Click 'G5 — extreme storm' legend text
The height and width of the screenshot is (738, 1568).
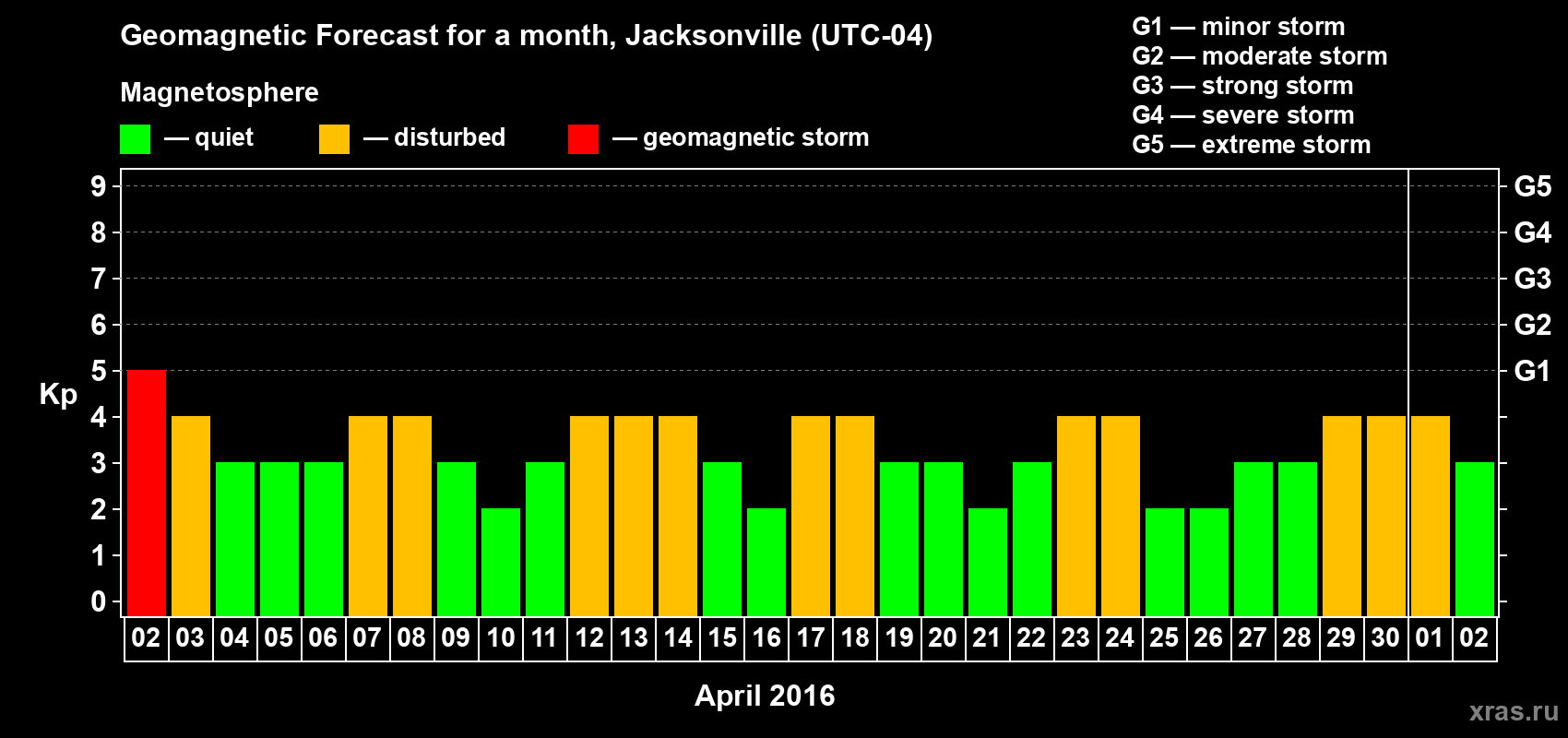pyautogui.click(x=1252, y=145)
